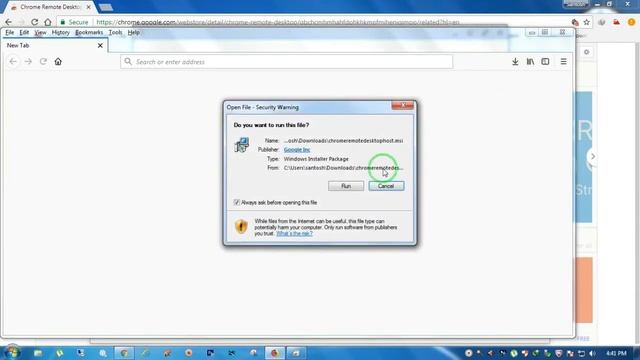This screenshot has height=360, width=640.
Task: Click the Chrome back arrow
Action: [x=9, y=22]
